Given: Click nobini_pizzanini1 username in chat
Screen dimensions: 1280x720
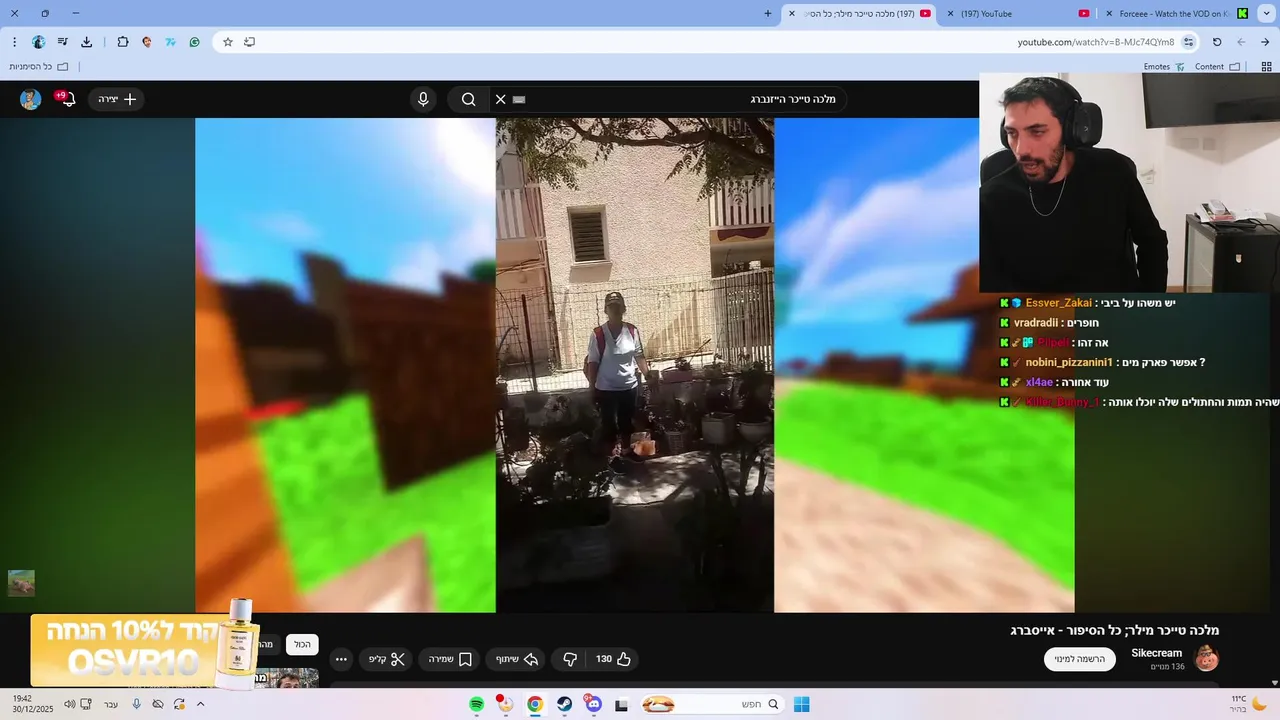Looking at the screenshot, I should (x=1069, y=363).
